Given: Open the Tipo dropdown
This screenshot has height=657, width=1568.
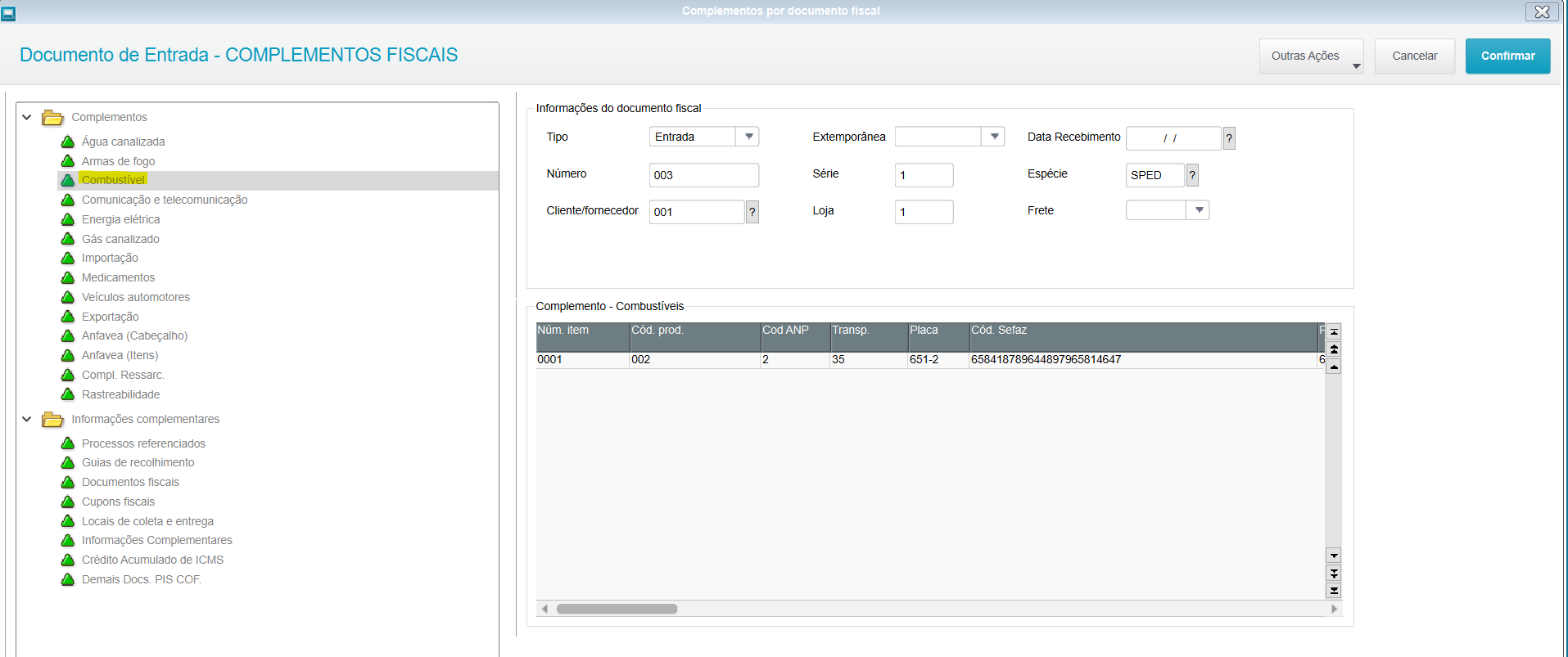Looking at the screenshot, I should tap(748, 137).
